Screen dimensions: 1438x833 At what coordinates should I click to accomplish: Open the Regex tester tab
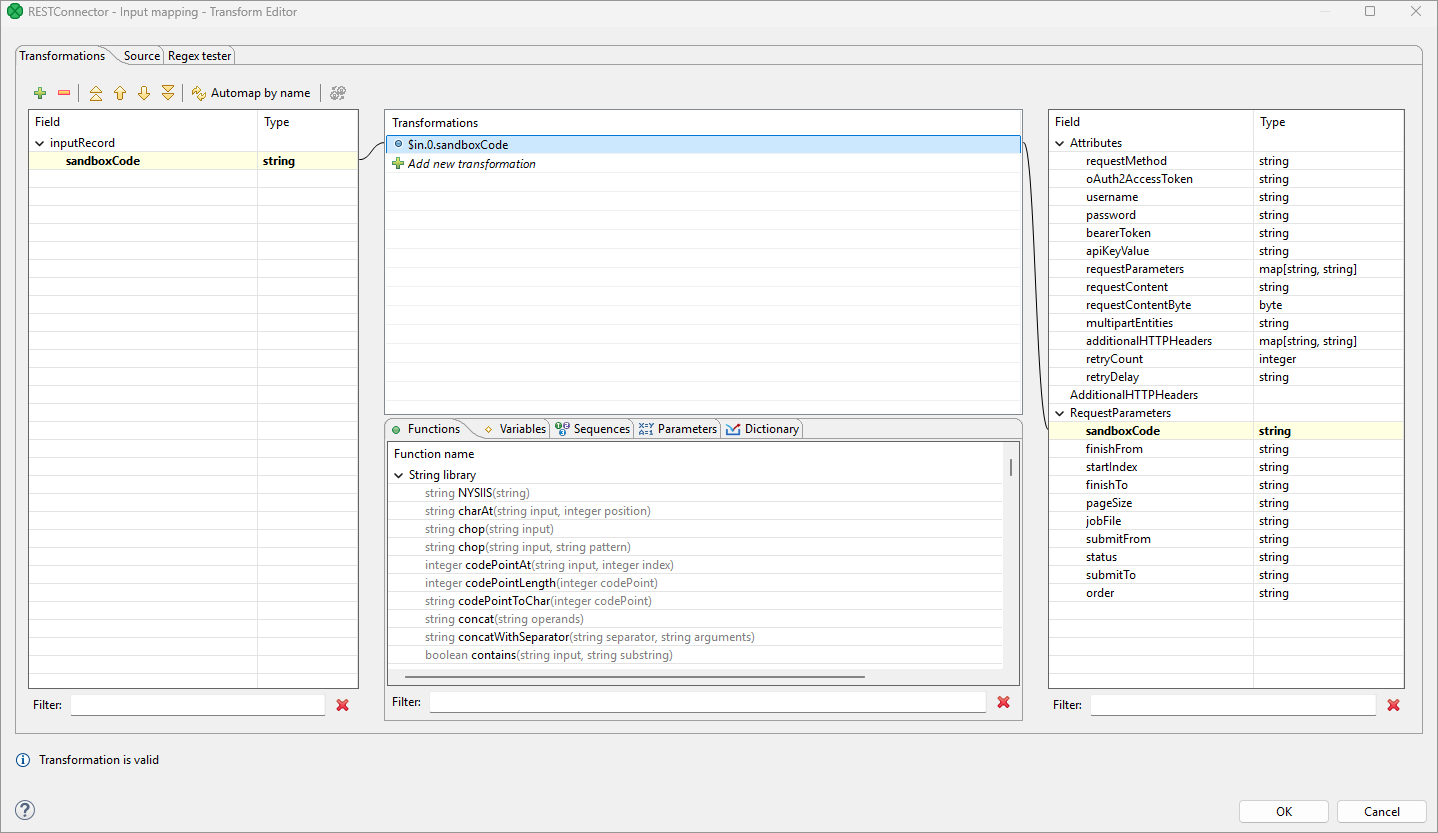198,56
